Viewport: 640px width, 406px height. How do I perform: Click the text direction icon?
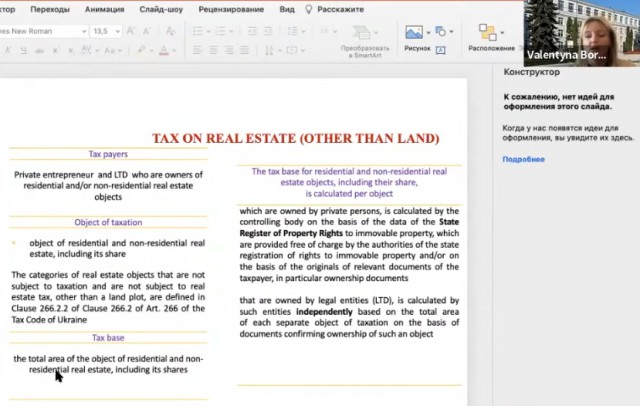tap(269, 51)
